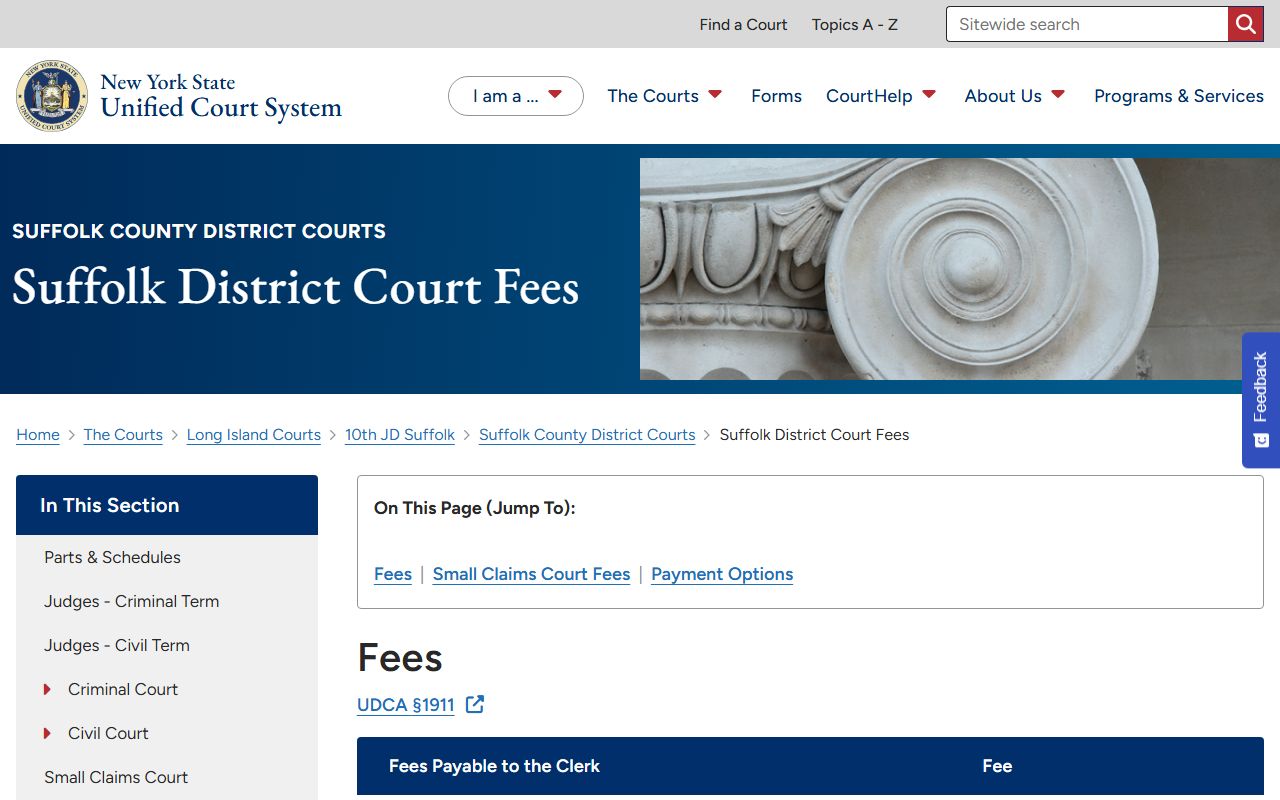Open Small Claims Court sidebar item
Image resolution: width=1280 pixels, height=800 pixels.
coord(116,777)
